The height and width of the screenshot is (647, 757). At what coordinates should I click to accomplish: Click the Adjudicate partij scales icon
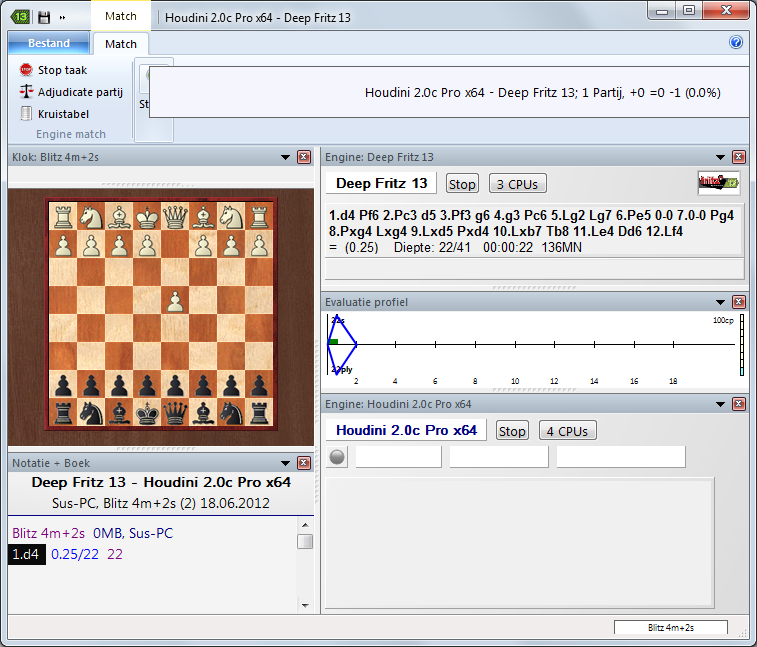26,92
